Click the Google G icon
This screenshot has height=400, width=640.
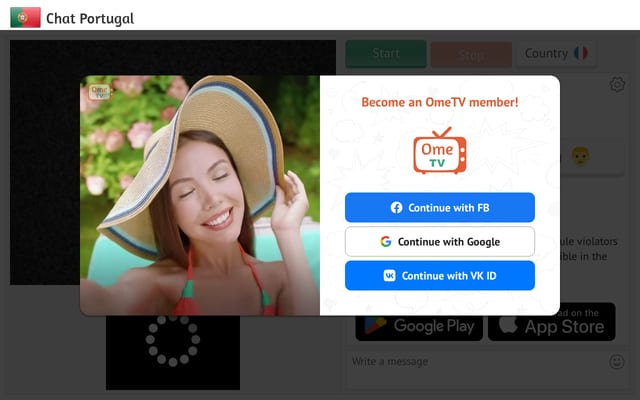coord(386,242)
